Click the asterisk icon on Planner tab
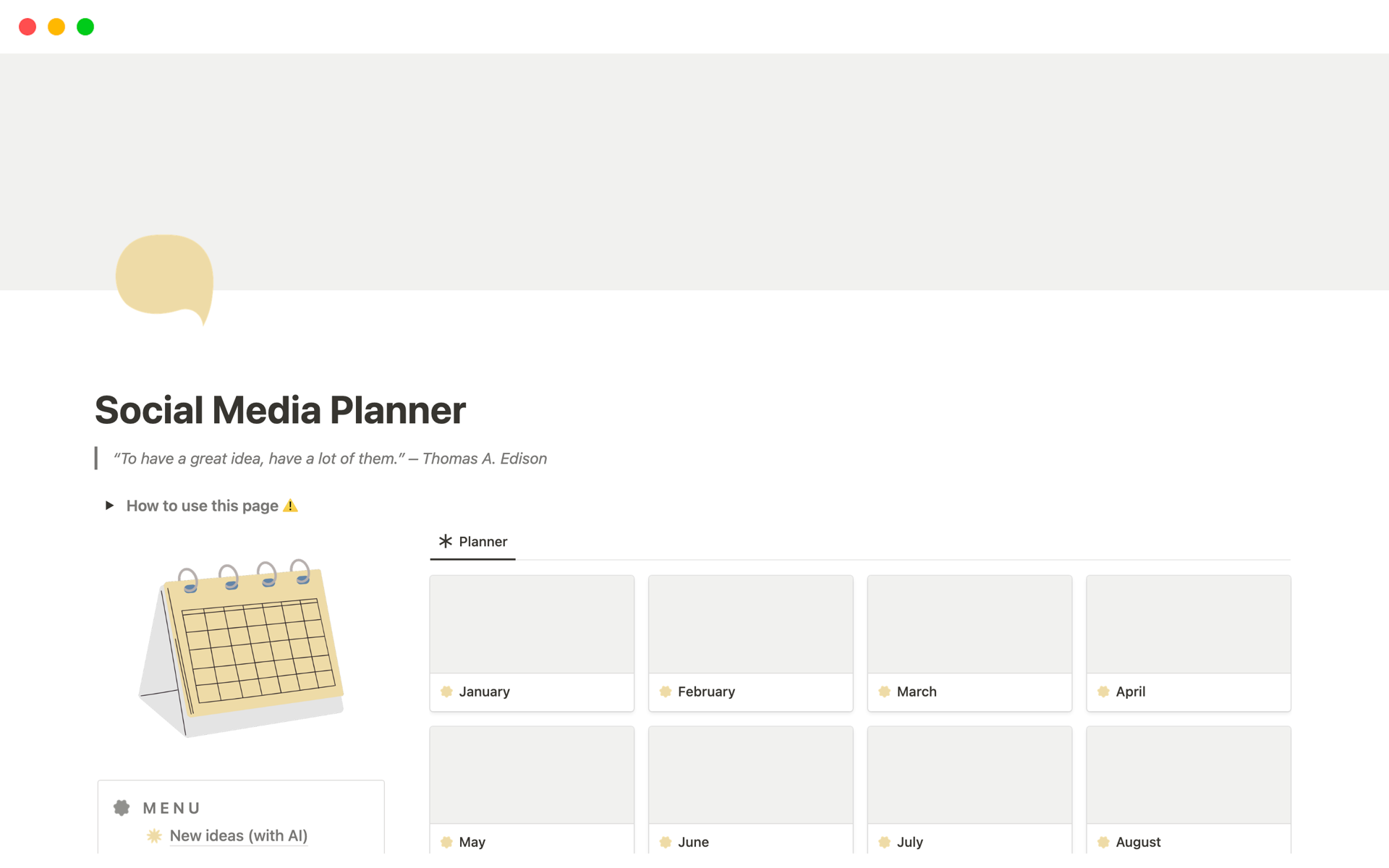The width and height of the screenshot is (1389, 868). pyautogui.click(x=446, y=541)
